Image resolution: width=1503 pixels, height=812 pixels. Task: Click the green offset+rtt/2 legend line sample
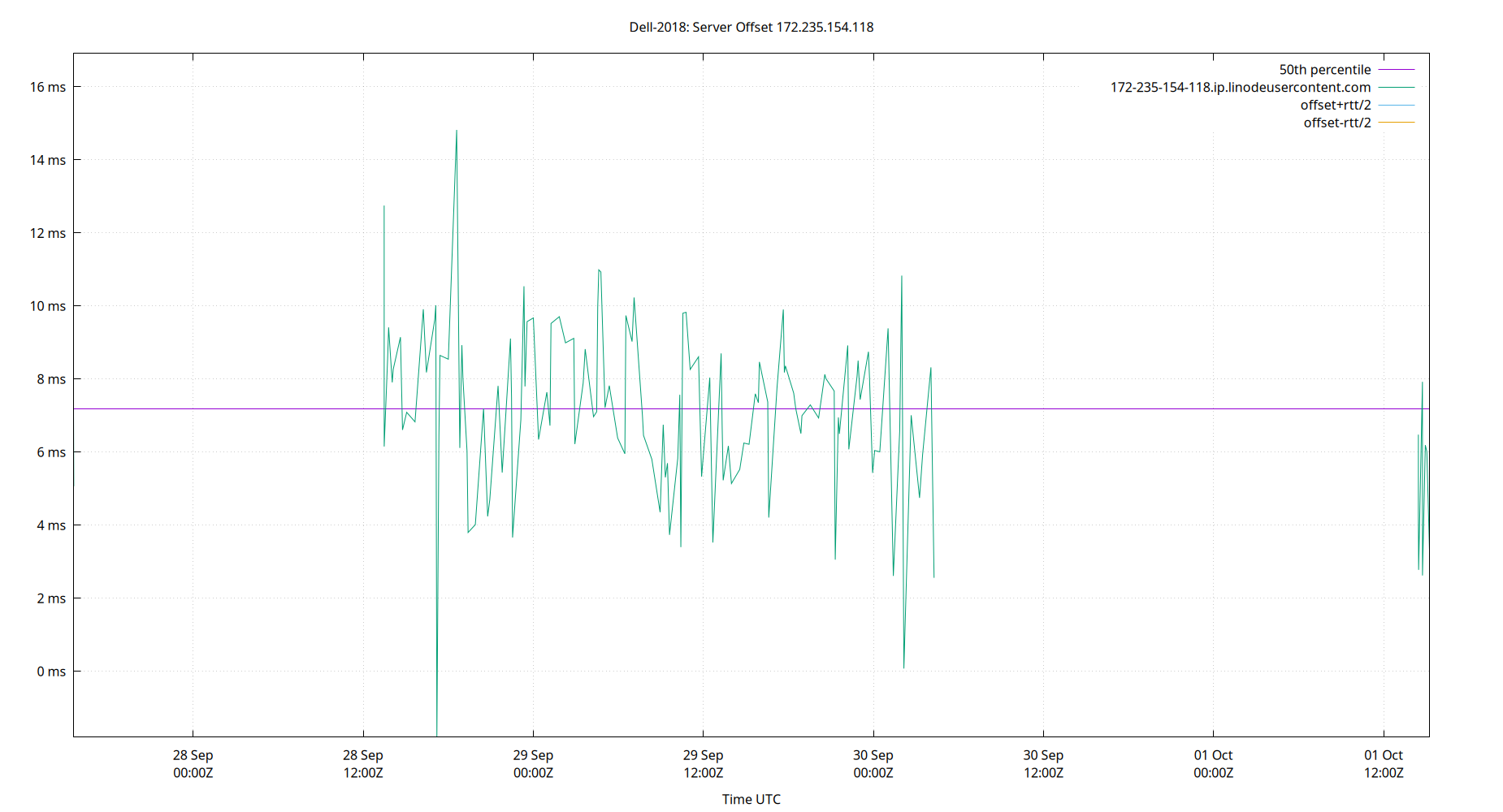point(1397,105)
